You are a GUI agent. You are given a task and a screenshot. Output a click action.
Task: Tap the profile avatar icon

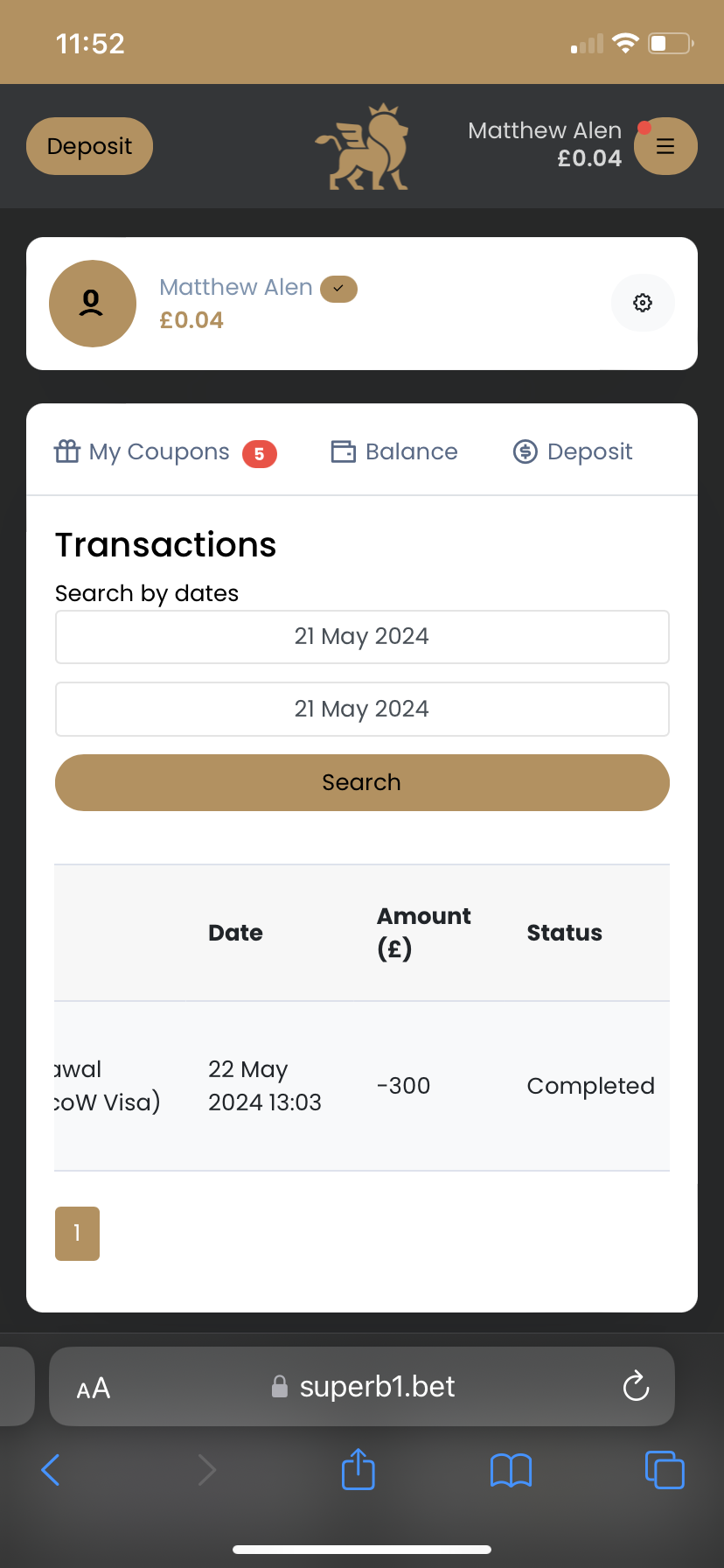(93, 304)
